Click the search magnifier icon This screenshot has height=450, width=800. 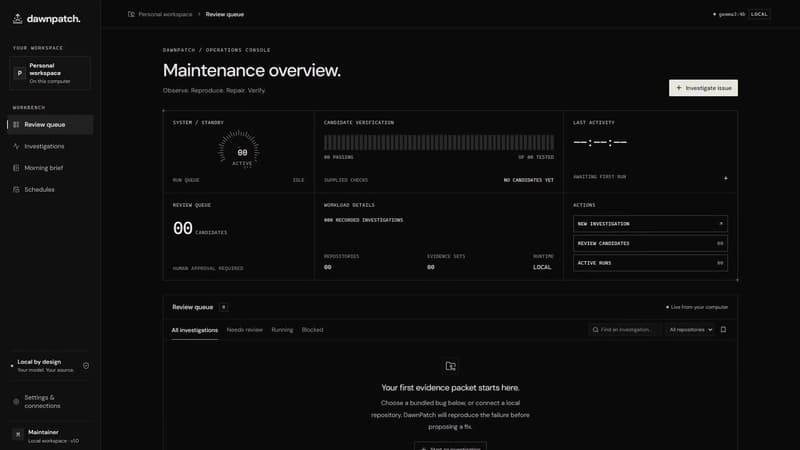coord(595,330)
